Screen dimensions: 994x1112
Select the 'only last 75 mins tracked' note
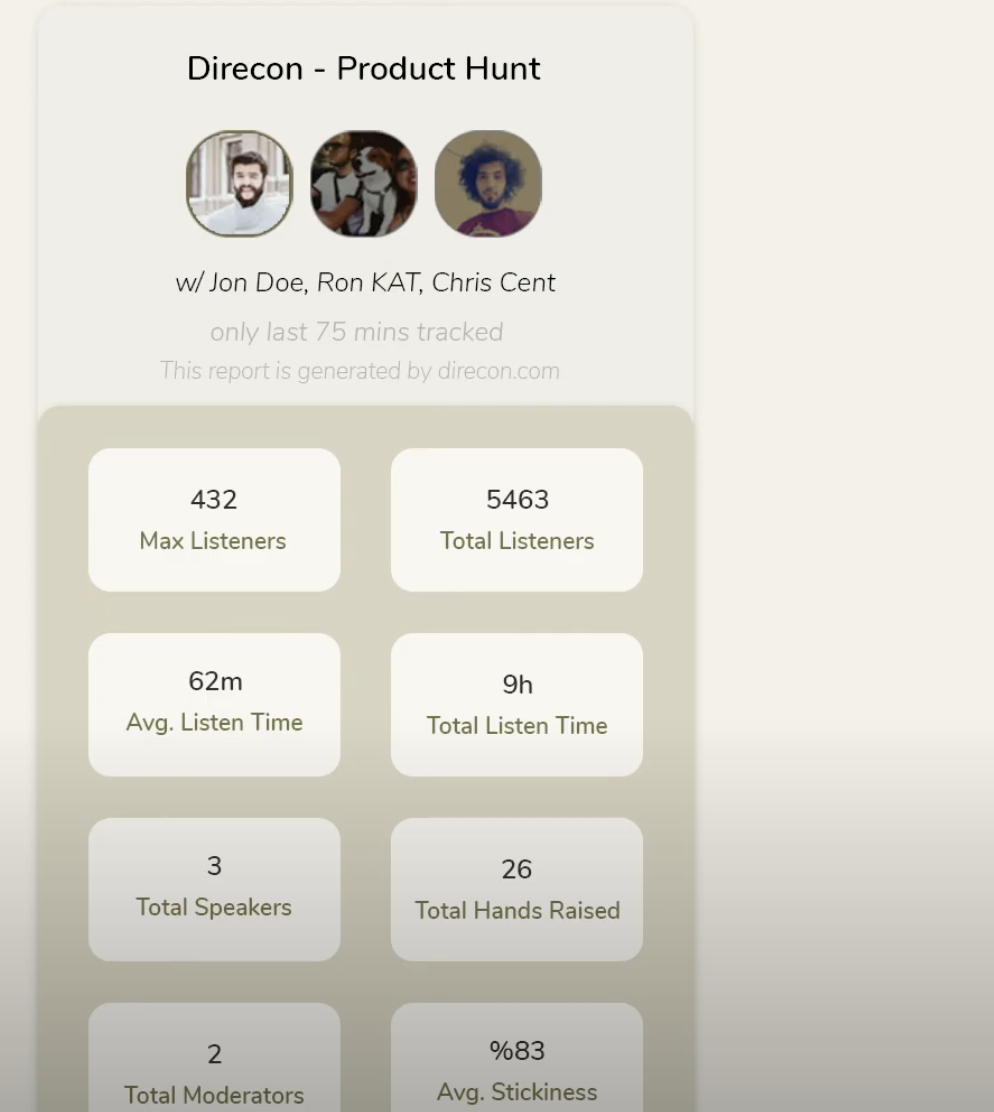point(357,332)
